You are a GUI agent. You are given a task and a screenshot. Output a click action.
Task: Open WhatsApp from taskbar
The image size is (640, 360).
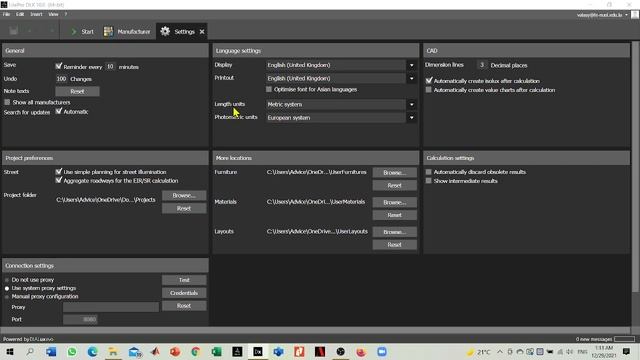(x=72, y=351)
